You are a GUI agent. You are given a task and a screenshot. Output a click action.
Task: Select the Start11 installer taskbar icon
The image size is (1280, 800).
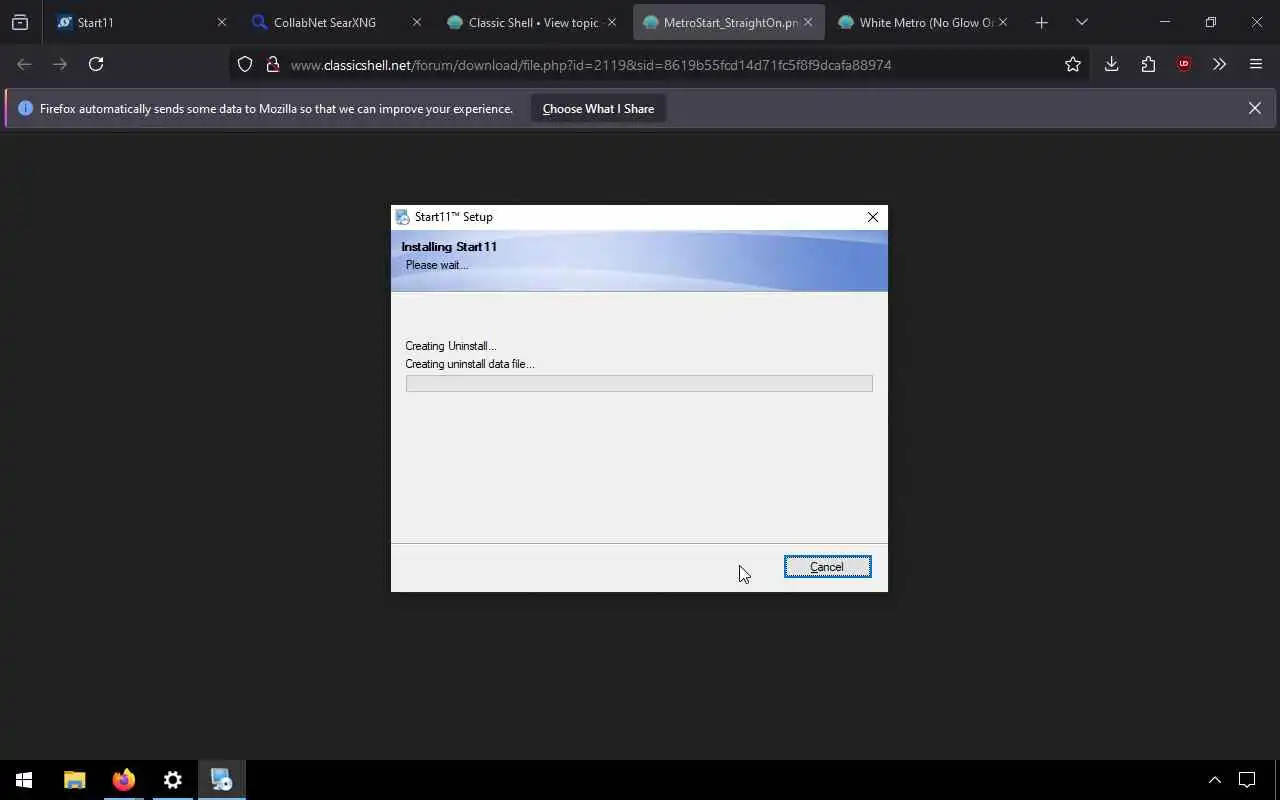[221, 780]
